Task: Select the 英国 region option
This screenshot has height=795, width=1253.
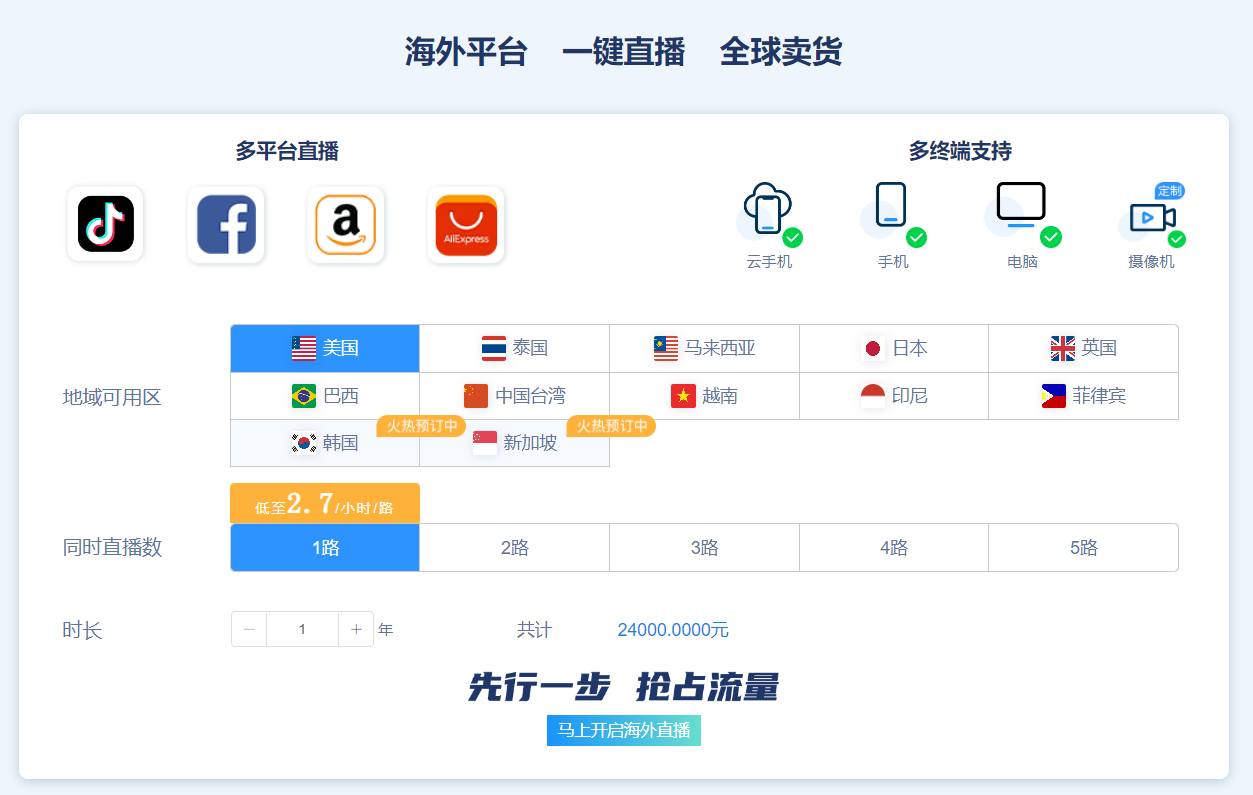Action: coord(1084,348)
